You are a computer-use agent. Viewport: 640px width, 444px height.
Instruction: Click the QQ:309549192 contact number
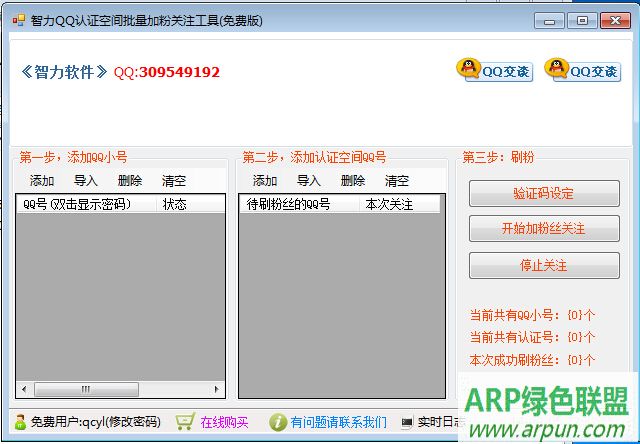(167, 72)
